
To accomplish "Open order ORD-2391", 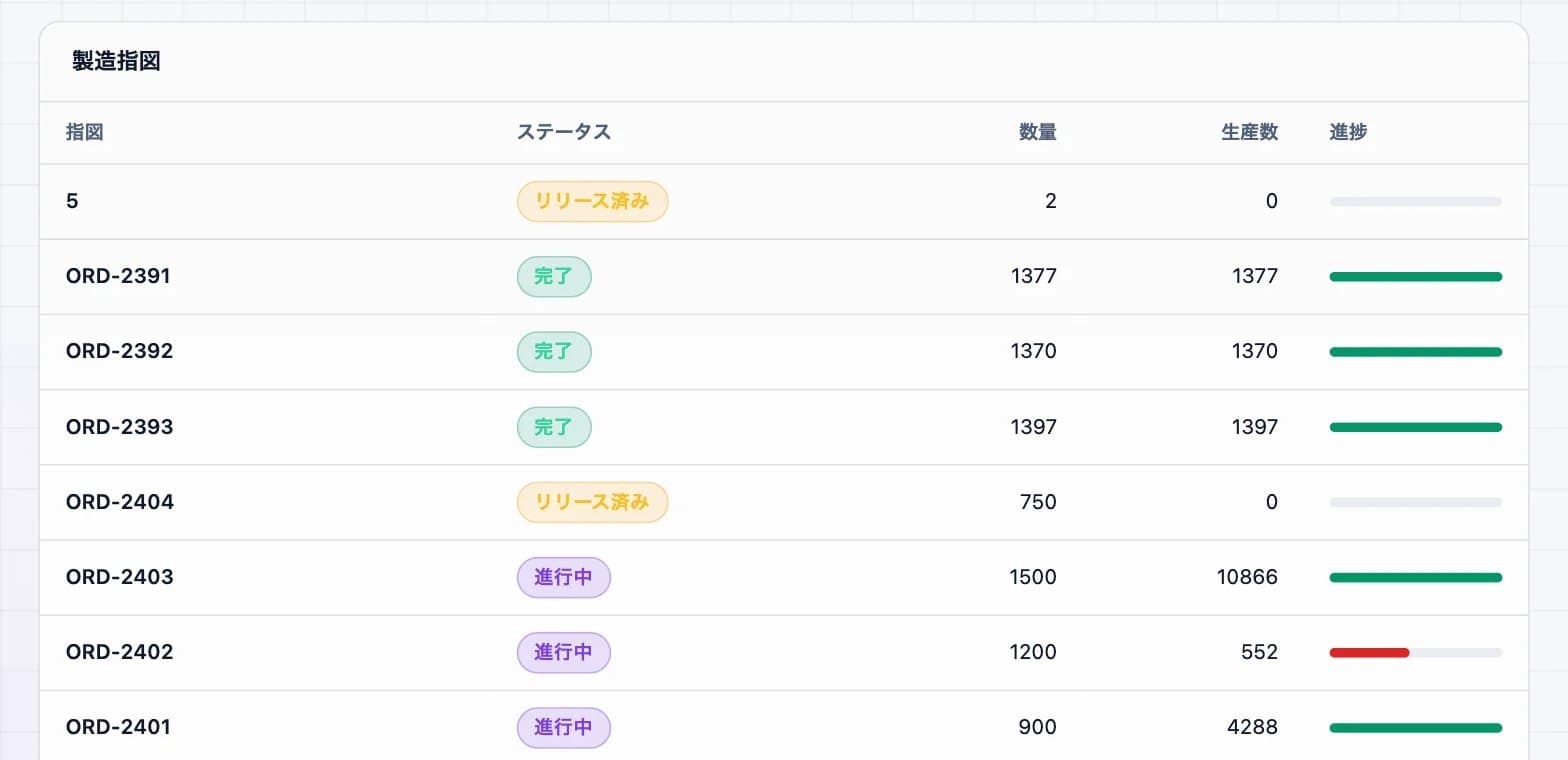I will coord(784,276).
